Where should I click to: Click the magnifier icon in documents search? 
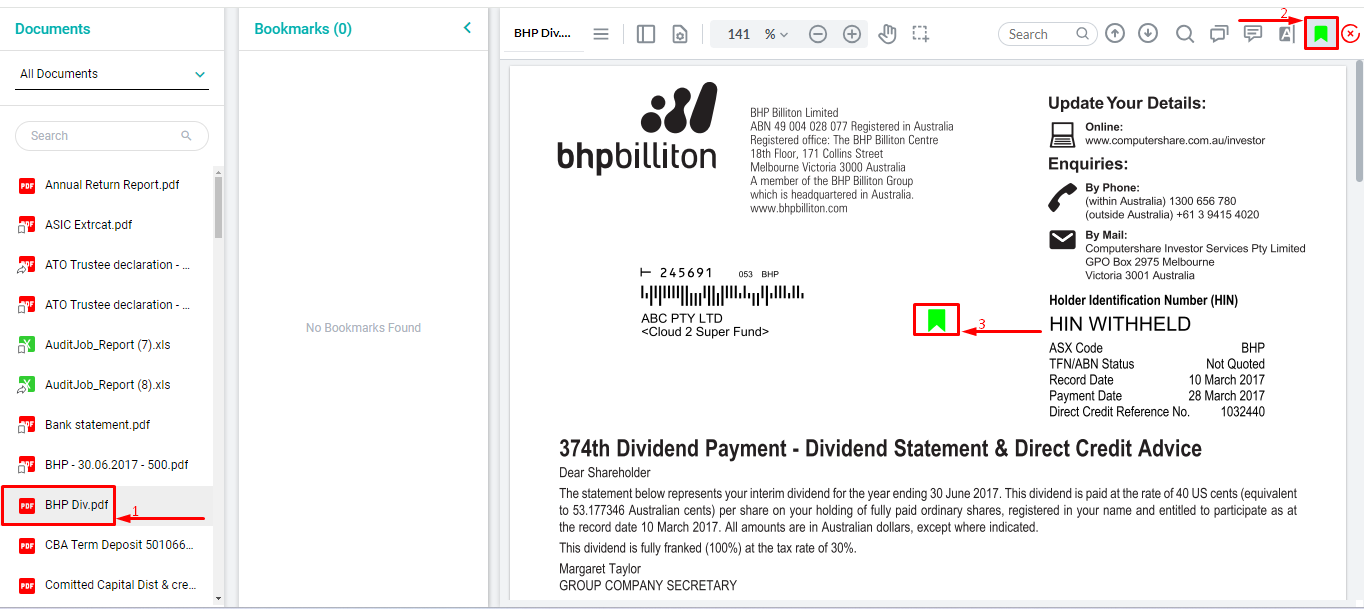coord(186,136)
